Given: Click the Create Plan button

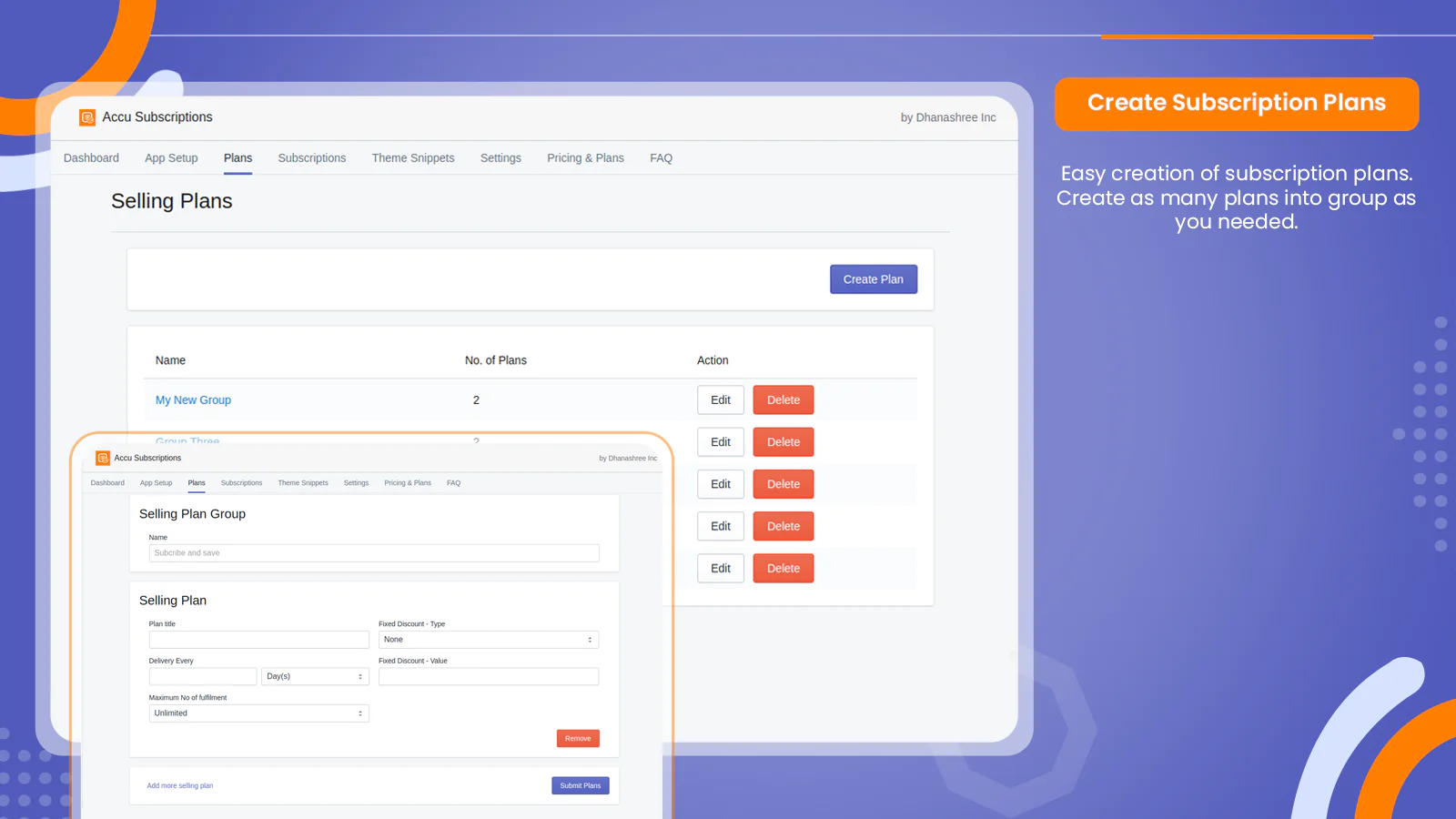Looking at the screenshot, I should pyautogui.click(x=874, y=279).
